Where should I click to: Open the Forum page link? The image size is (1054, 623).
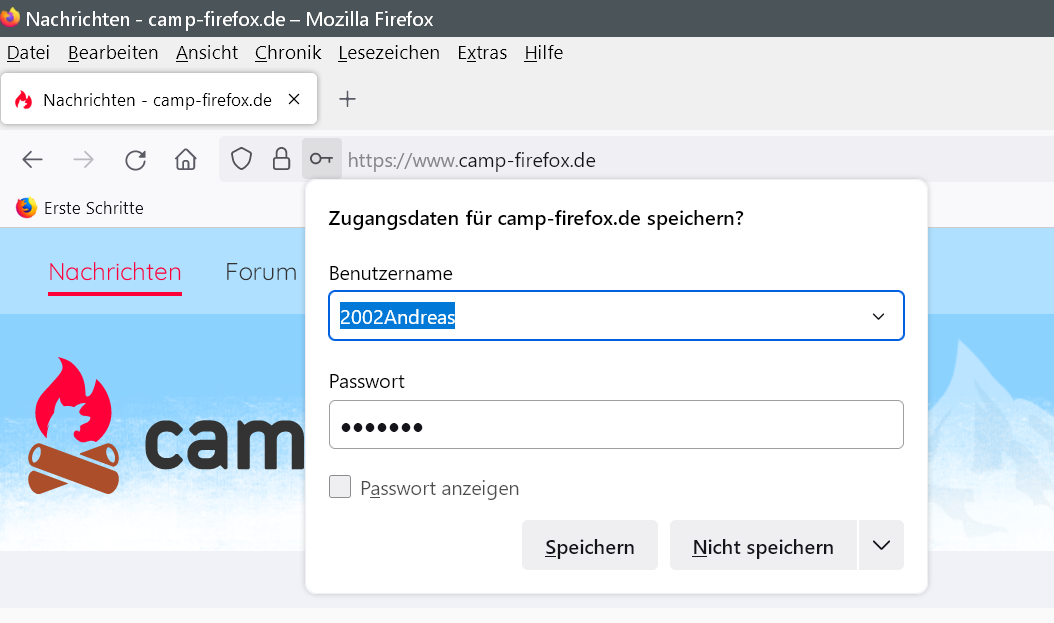[261, 272]
